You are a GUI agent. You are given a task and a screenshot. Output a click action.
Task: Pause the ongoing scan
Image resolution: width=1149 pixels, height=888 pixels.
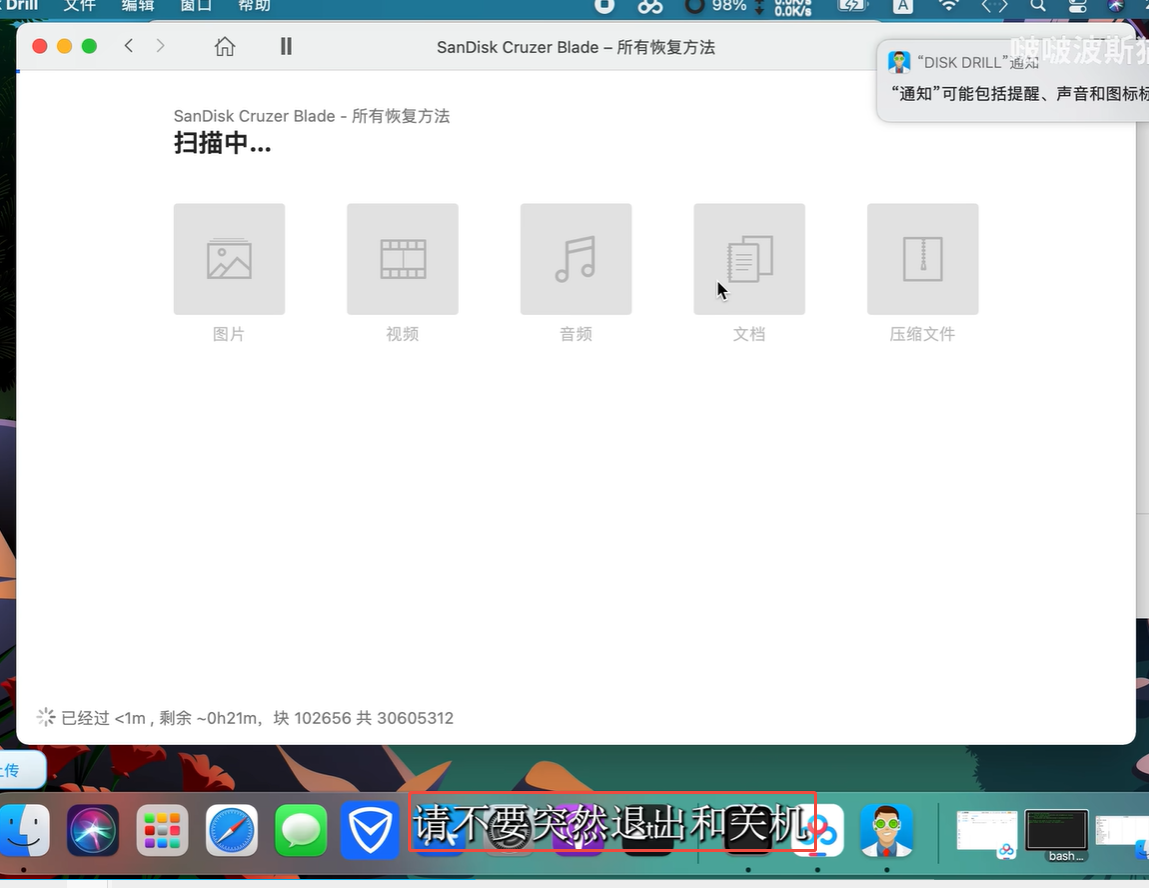286,46
